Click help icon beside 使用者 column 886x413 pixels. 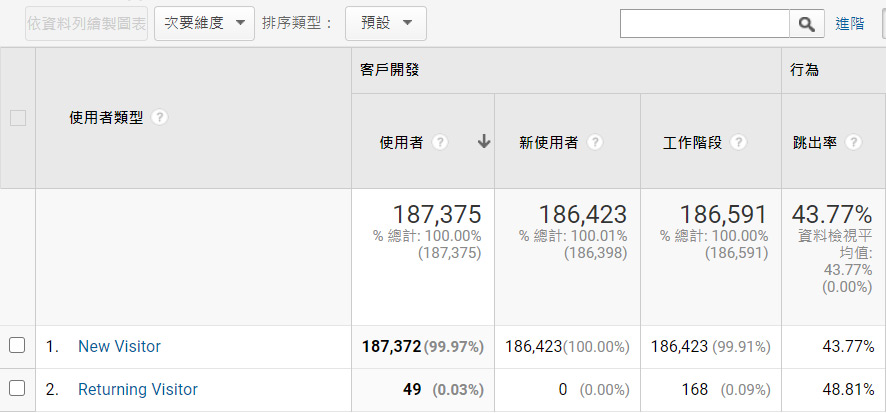pyautogui.click(x=440, y=143)
